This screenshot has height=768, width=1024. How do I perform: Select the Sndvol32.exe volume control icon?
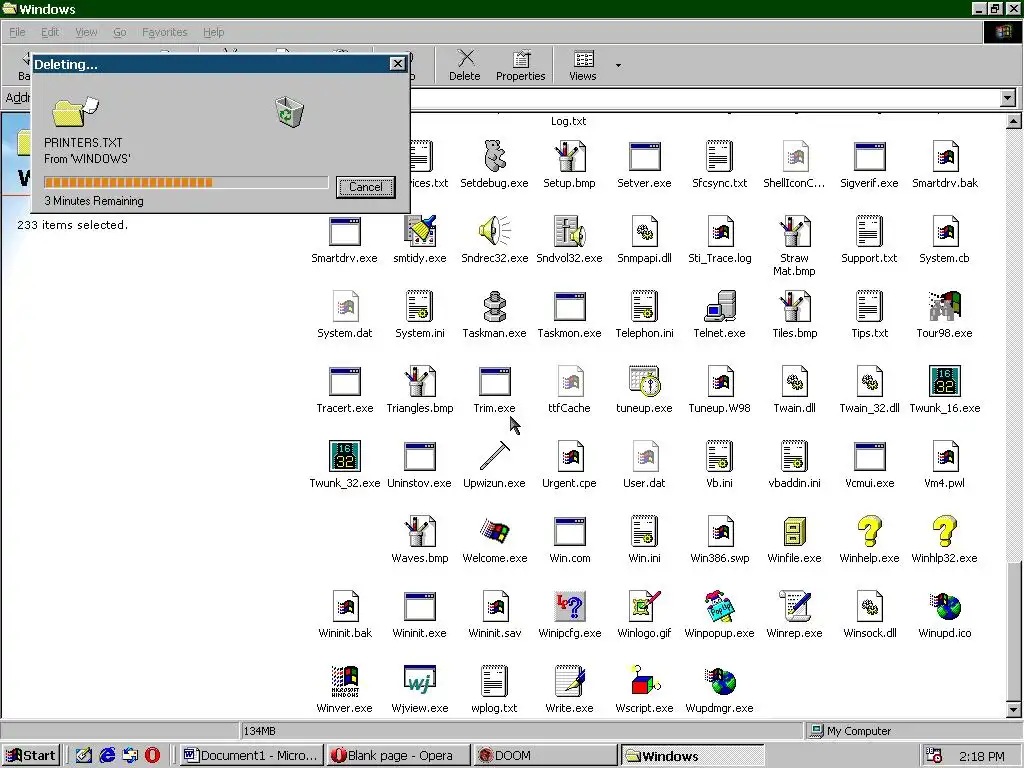click(569, 231)
